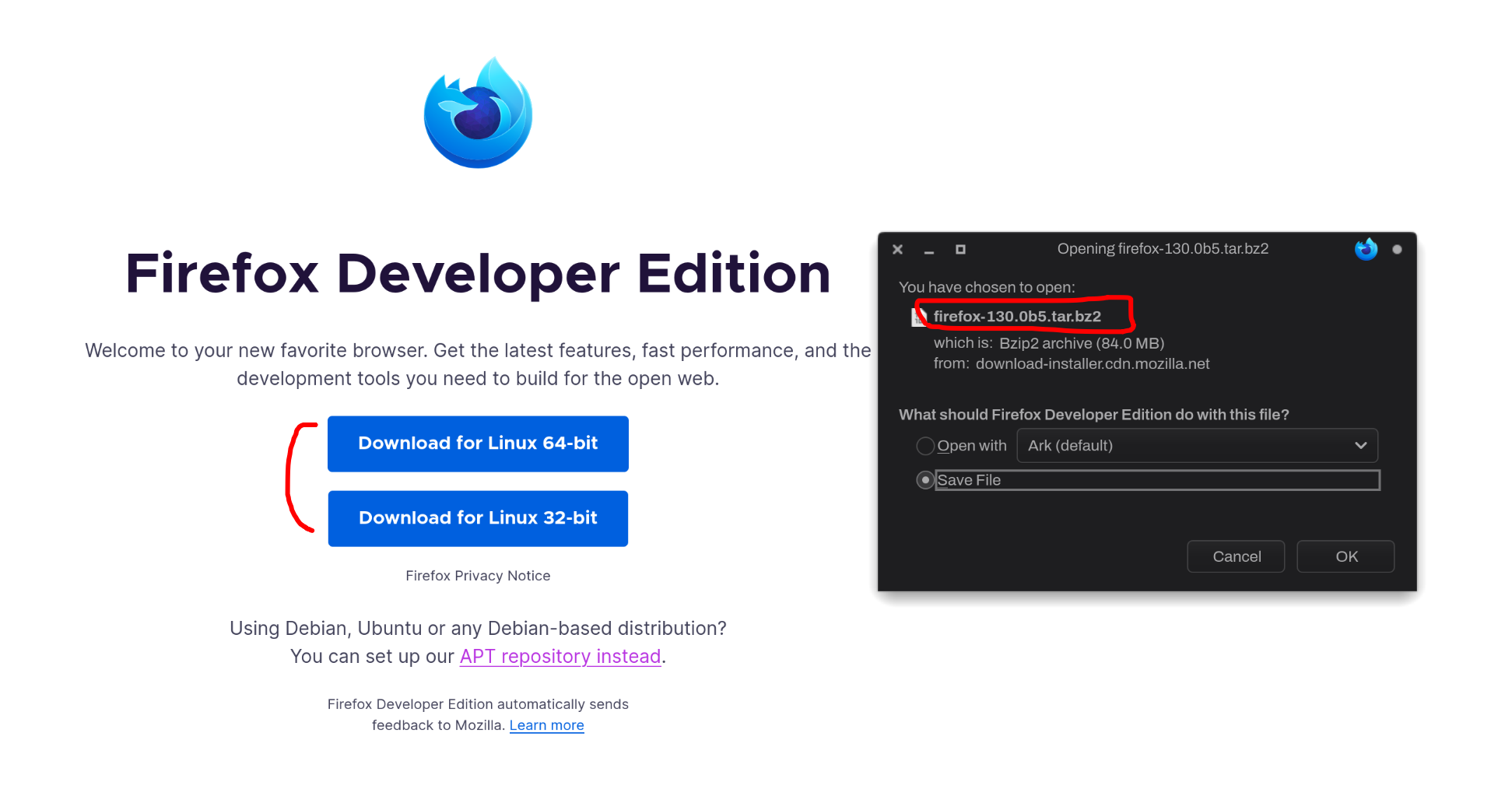Click the Firefox Developer Edition logo

(x=478, y=112)
